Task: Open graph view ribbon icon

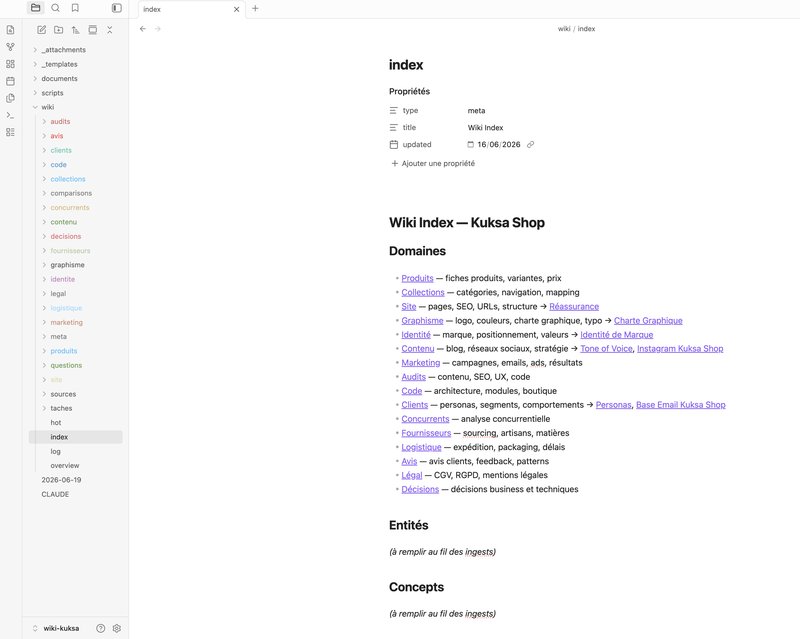Action: pos(10,47)
